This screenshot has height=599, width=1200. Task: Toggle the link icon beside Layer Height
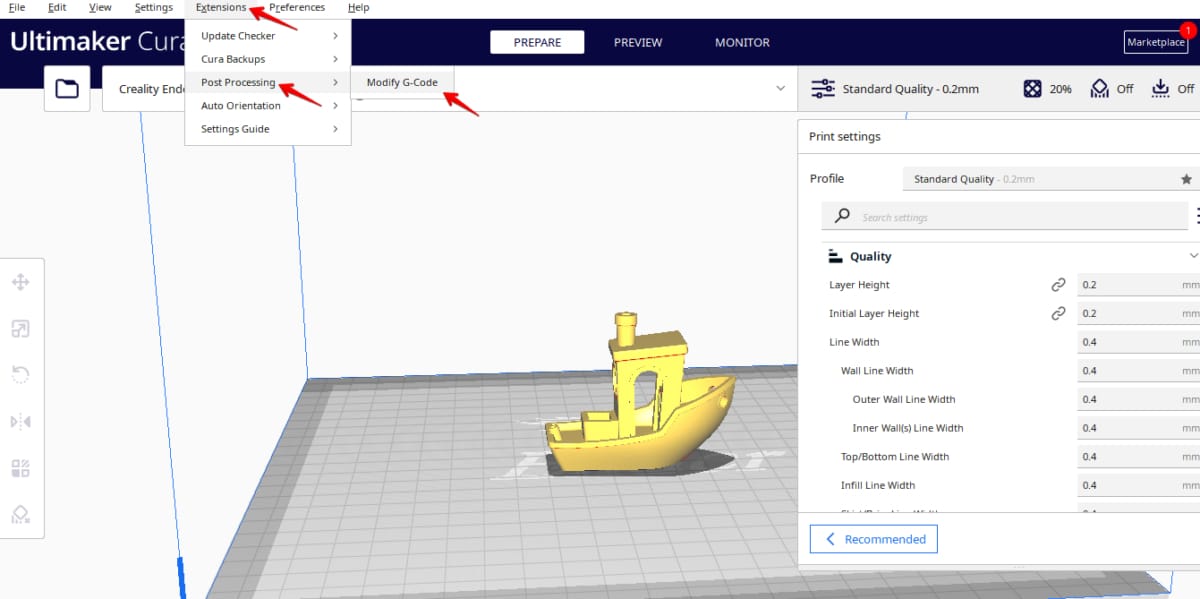1058,284
